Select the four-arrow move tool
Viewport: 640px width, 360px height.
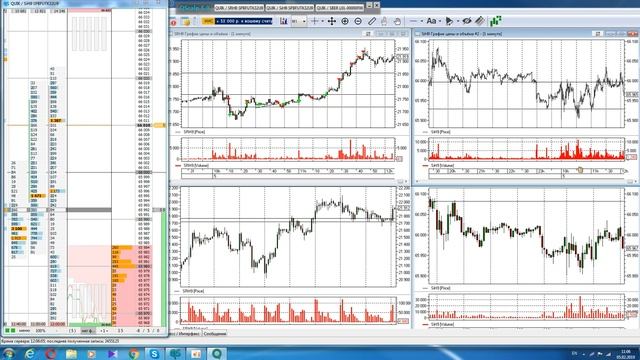point(332,21)
